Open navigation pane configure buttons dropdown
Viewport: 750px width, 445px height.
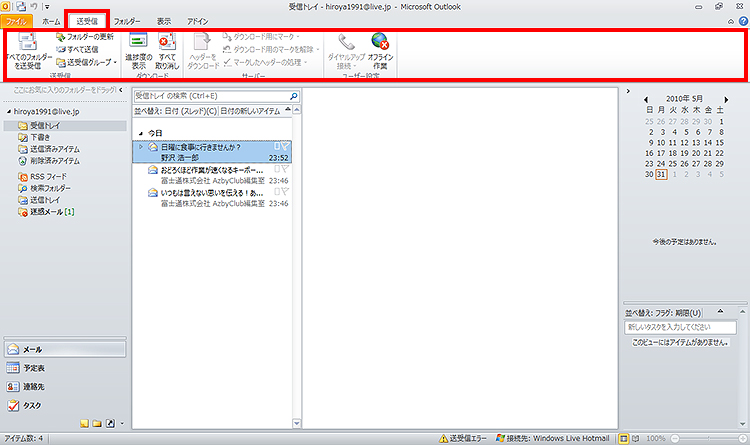click(x=122, y=423)
